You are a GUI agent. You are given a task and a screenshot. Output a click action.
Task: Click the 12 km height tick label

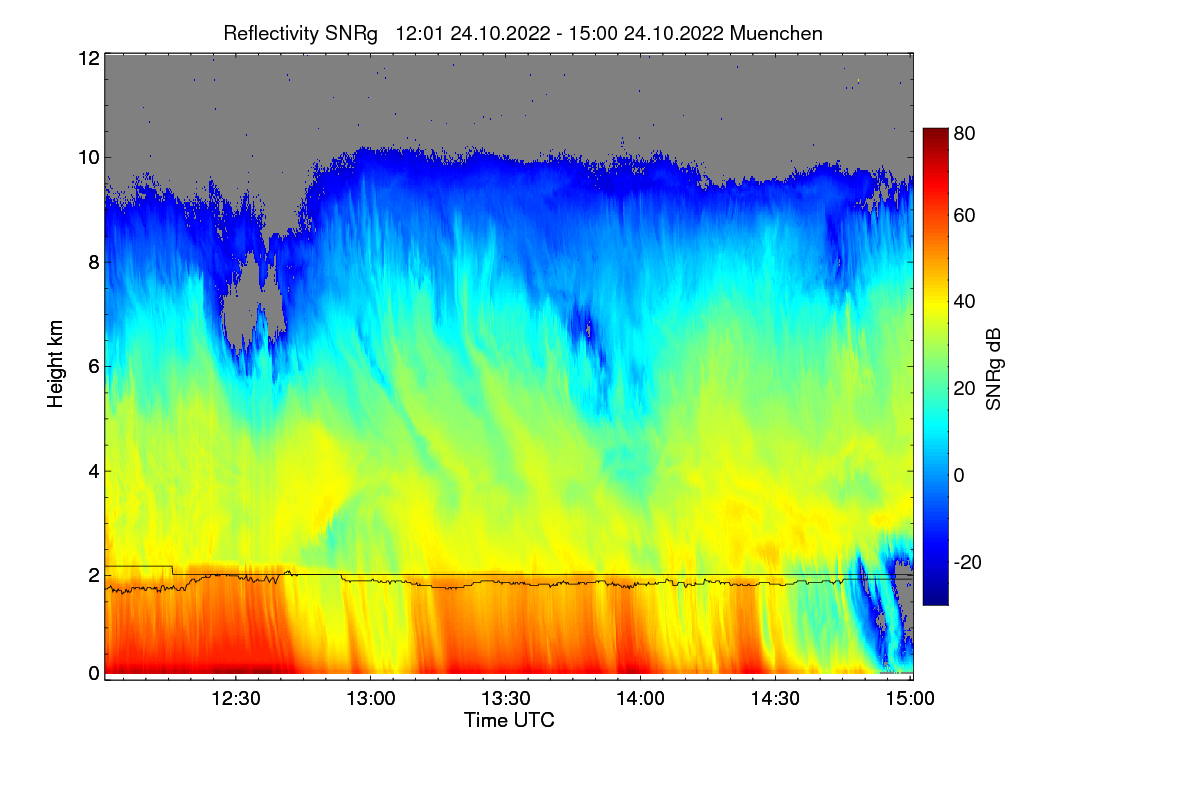[88, 58]
